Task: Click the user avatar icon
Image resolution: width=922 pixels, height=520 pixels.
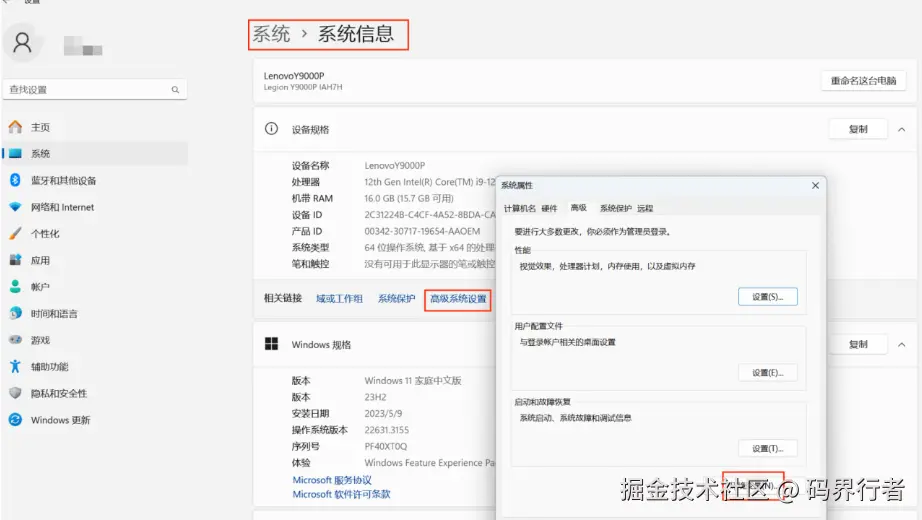Action: (22, 42)
